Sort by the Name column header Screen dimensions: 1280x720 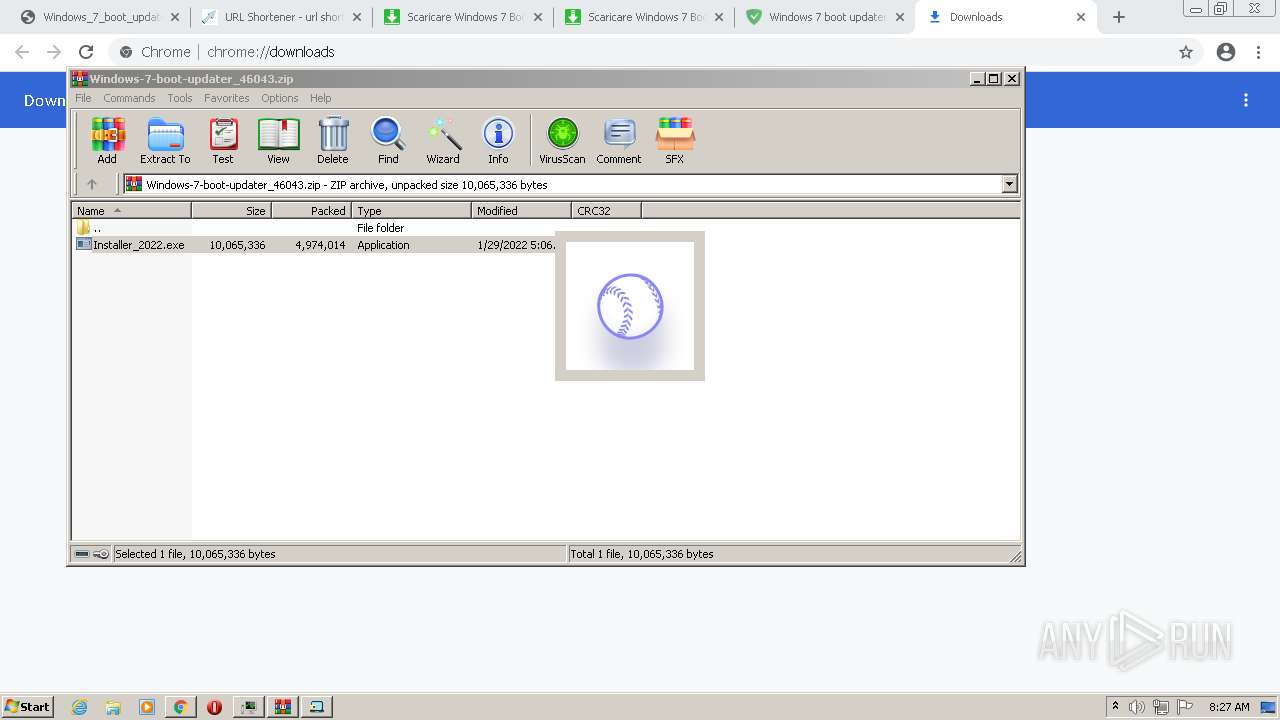[132, 211]
